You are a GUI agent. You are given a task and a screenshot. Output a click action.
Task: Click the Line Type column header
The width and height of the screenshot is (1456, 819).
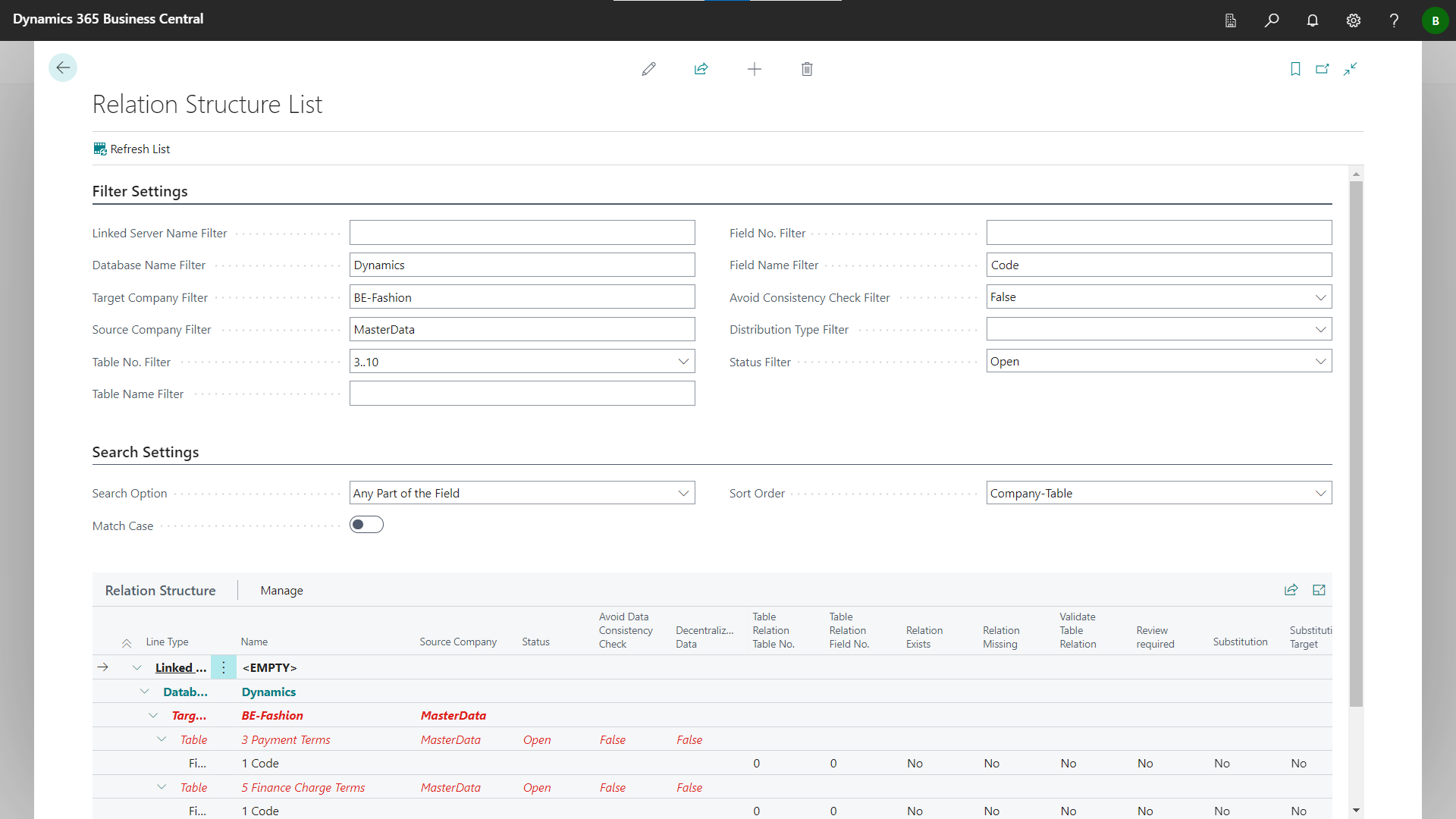[x=167, y=642]
